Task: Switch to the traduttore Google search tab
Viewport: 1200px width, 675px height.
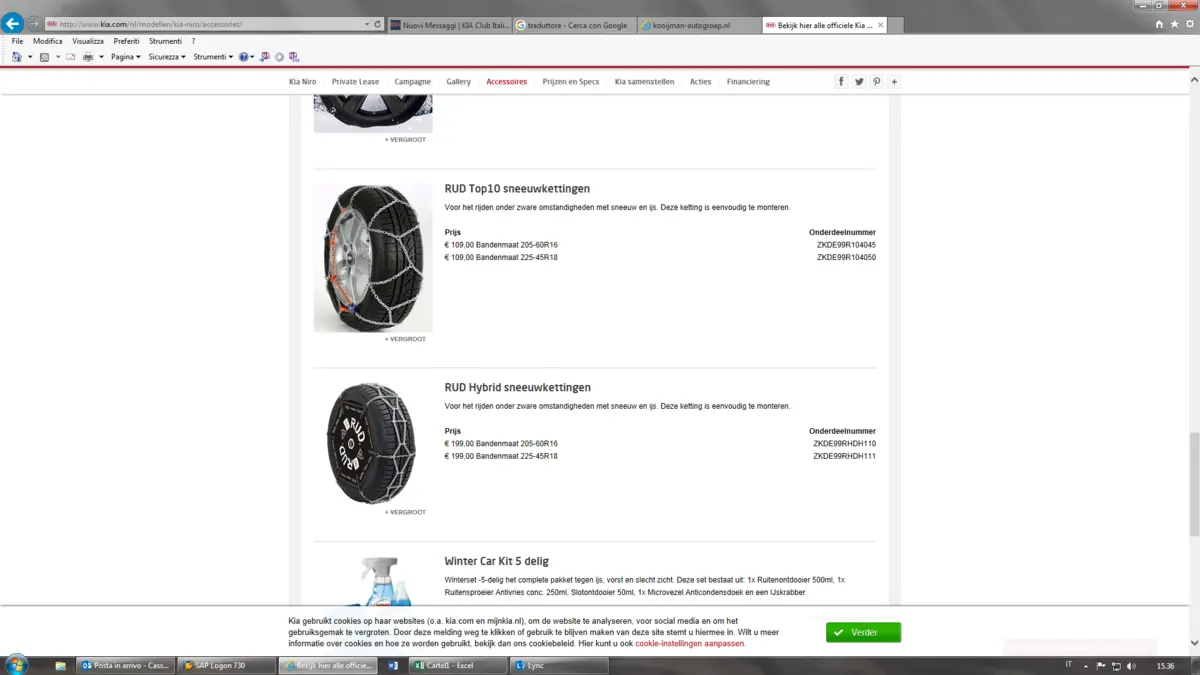Action: point(574,25)
